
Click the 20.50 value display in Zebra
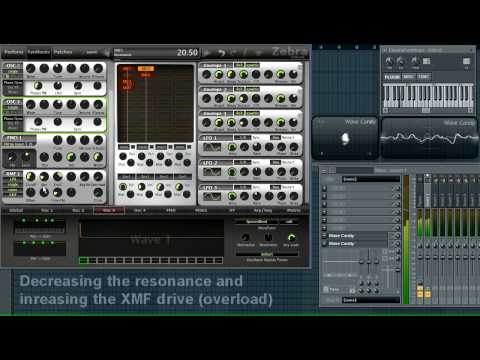click(187, 52)
